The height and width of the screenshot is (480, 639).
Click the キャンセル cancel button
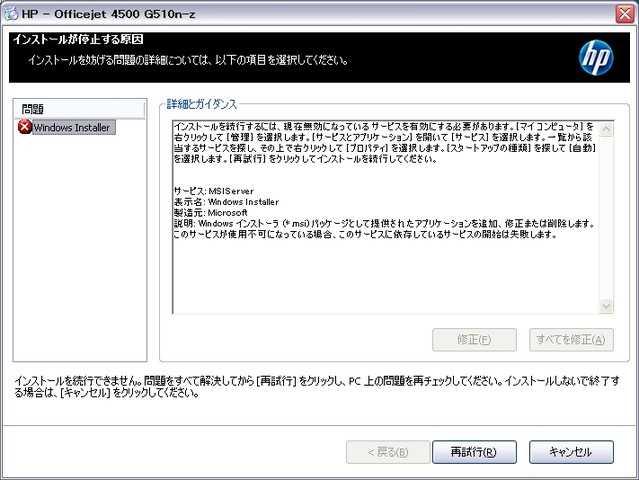coord(571,452)
